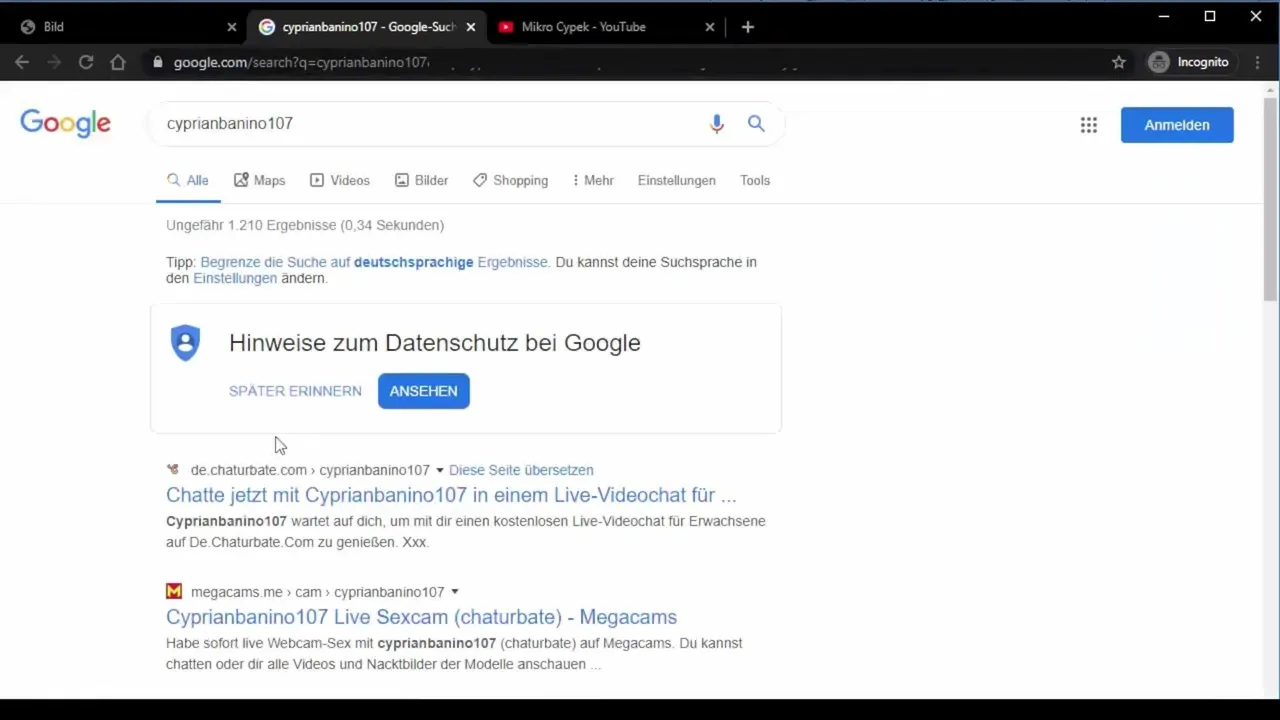The width and height of the screenshot is (1280, 720).
Task: Click the Anmelden sign-in button
Action: 1177,125
